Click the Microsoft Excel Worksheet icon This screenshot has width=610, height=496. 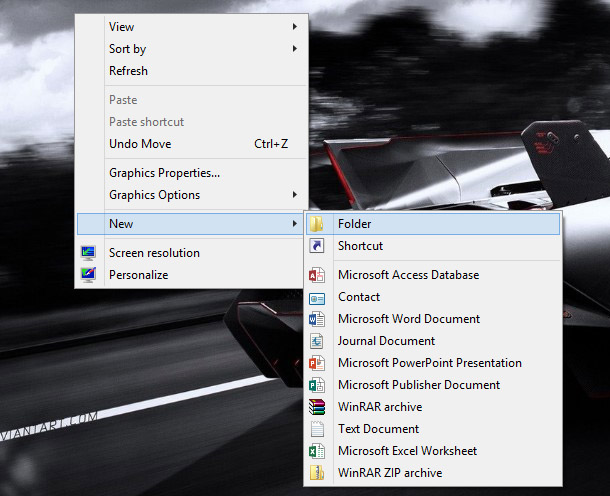click(x=317, y=451)
